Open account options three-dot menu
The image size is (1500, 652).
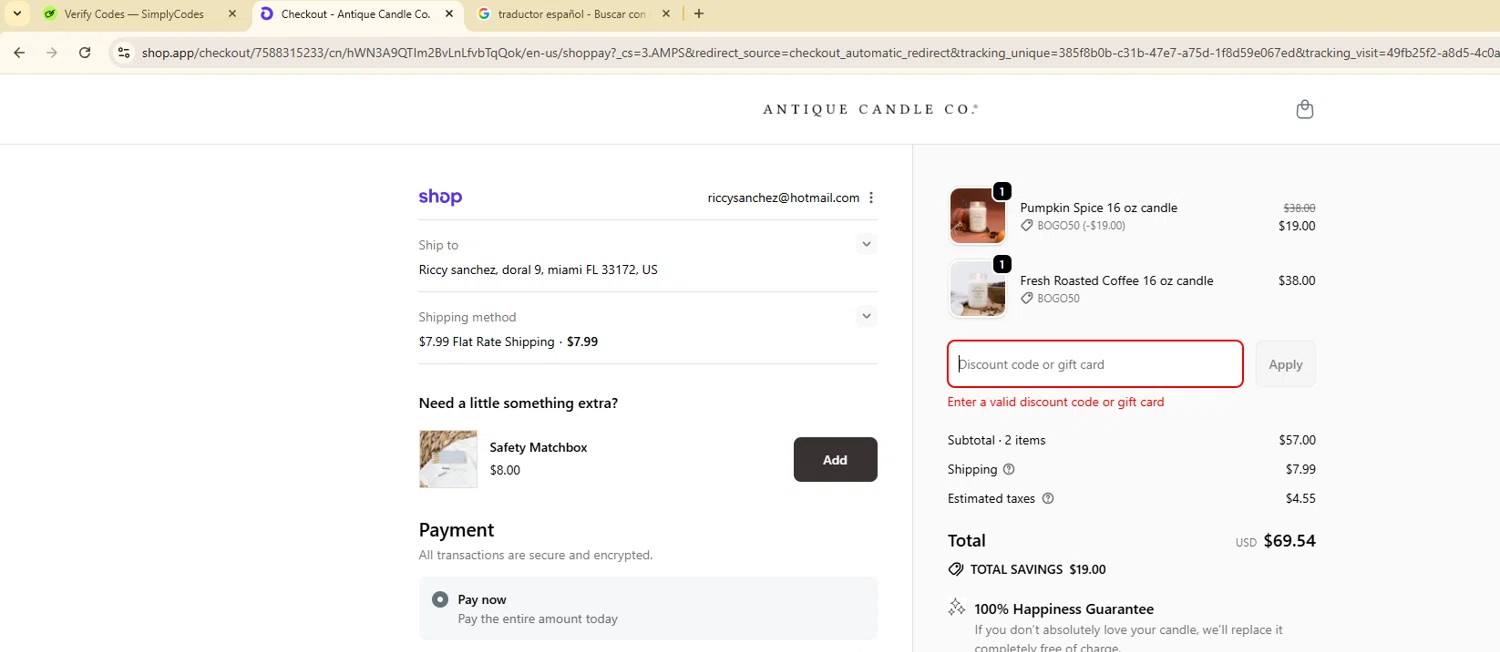point(871,198)
